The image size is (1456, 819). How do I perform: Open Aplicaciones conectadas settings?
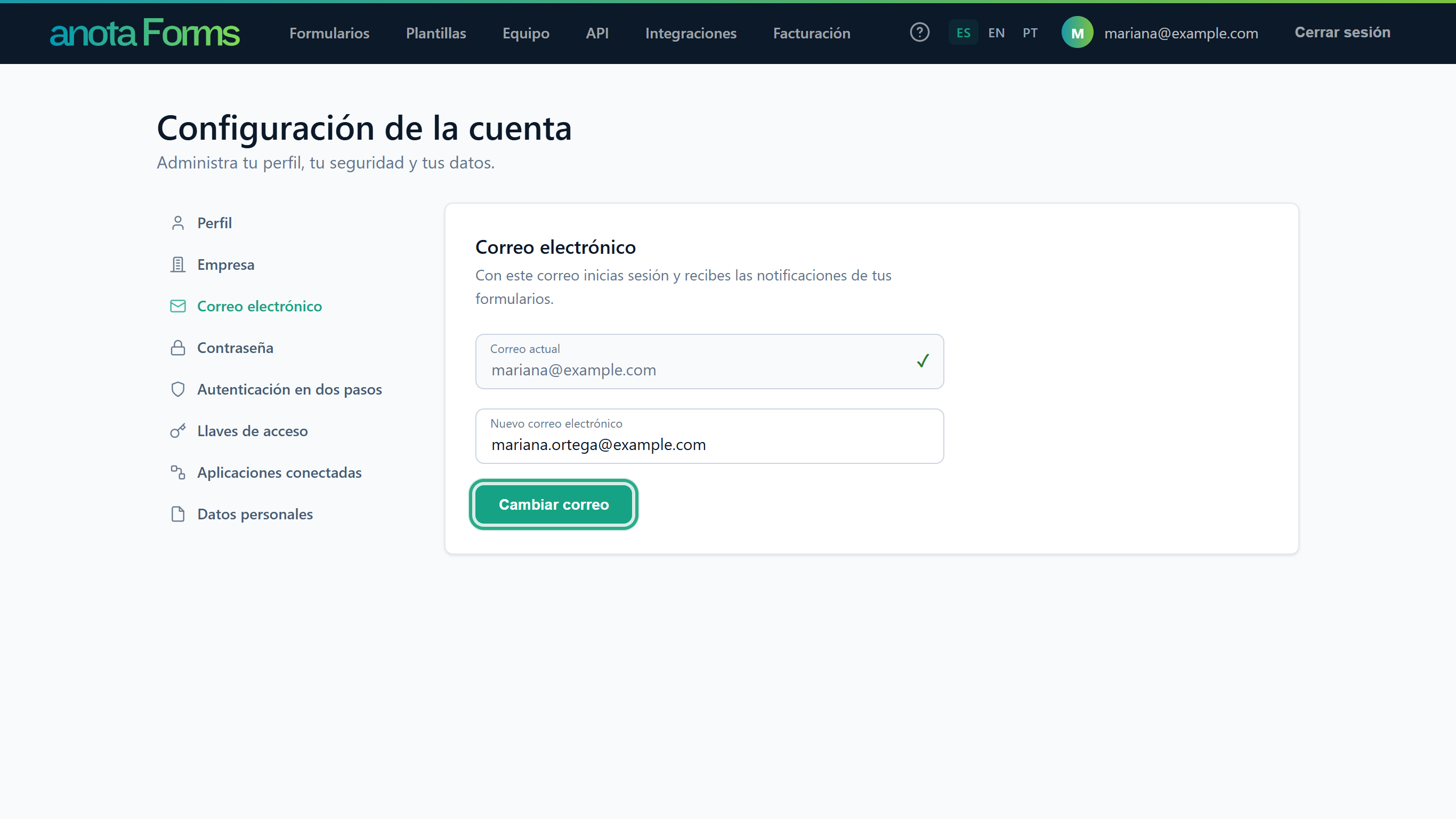coord(279,472)
